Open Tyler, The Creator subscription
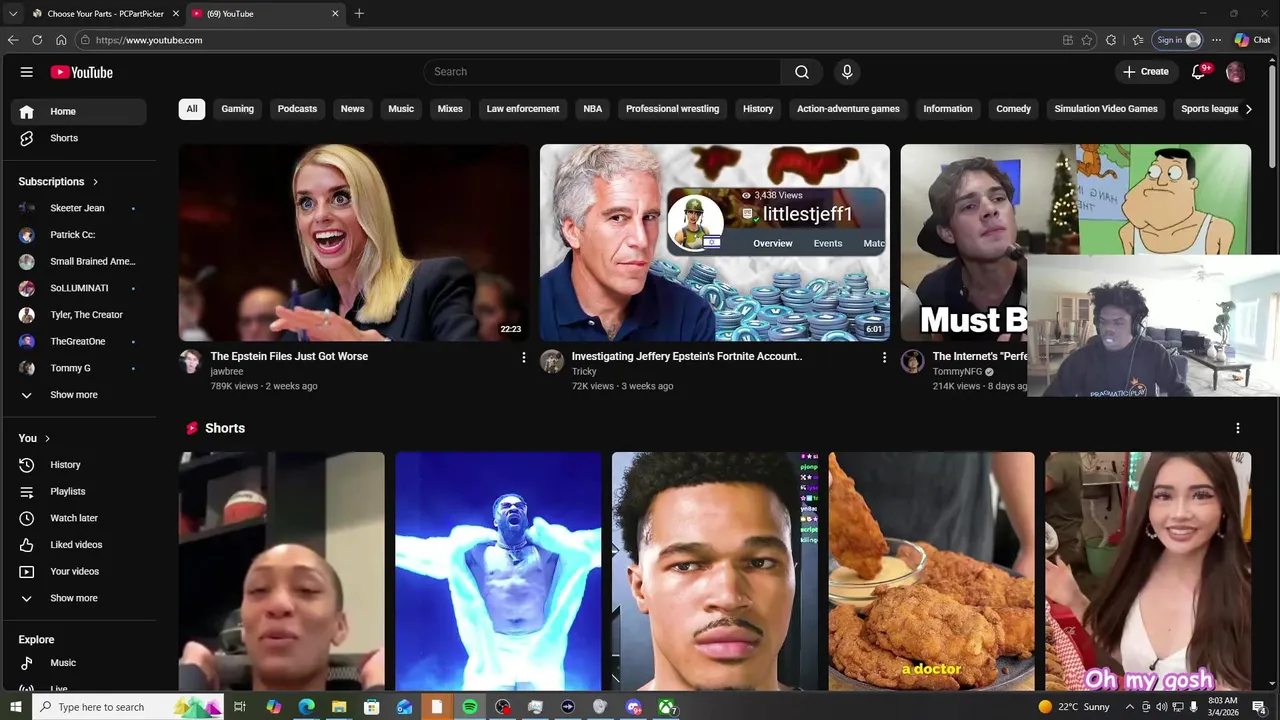Screen dimensions: 1280x720 (79, 315)
